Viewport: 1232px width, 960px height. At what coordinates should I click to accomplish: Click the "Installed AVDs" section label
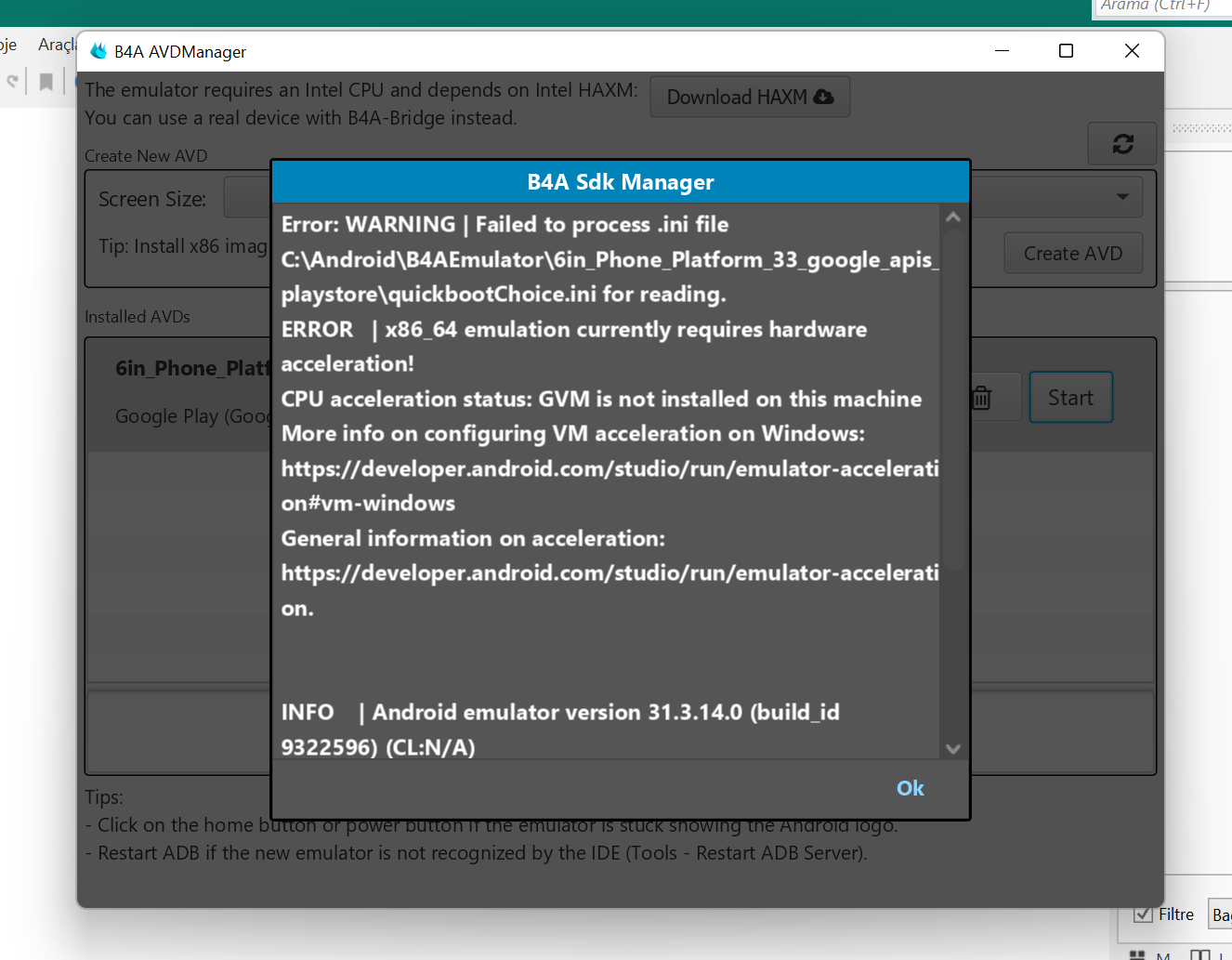[x=138, y=317]
